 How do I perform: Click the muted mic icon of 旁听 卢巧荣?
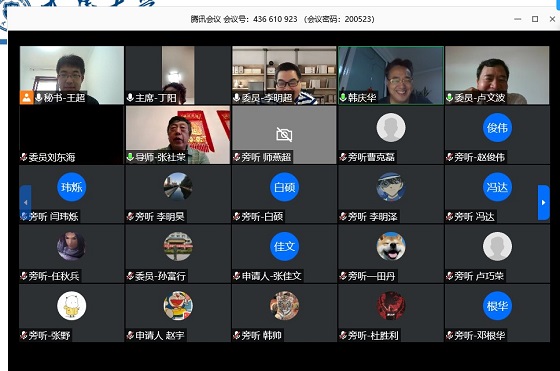(450, 276)
